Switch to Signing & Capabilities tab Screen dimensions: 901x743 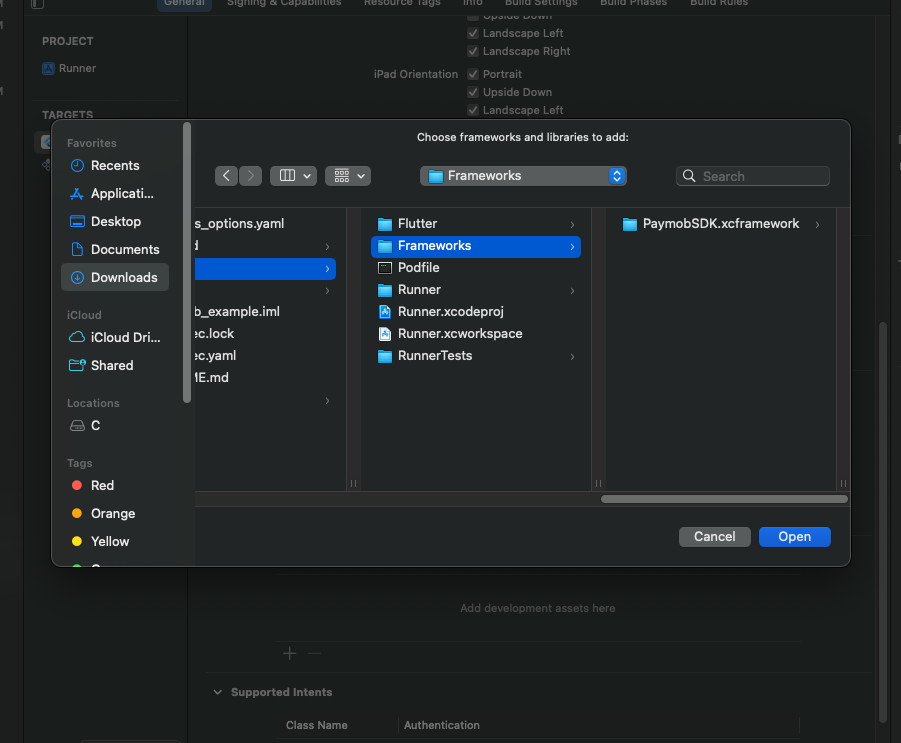click(284, 3)
